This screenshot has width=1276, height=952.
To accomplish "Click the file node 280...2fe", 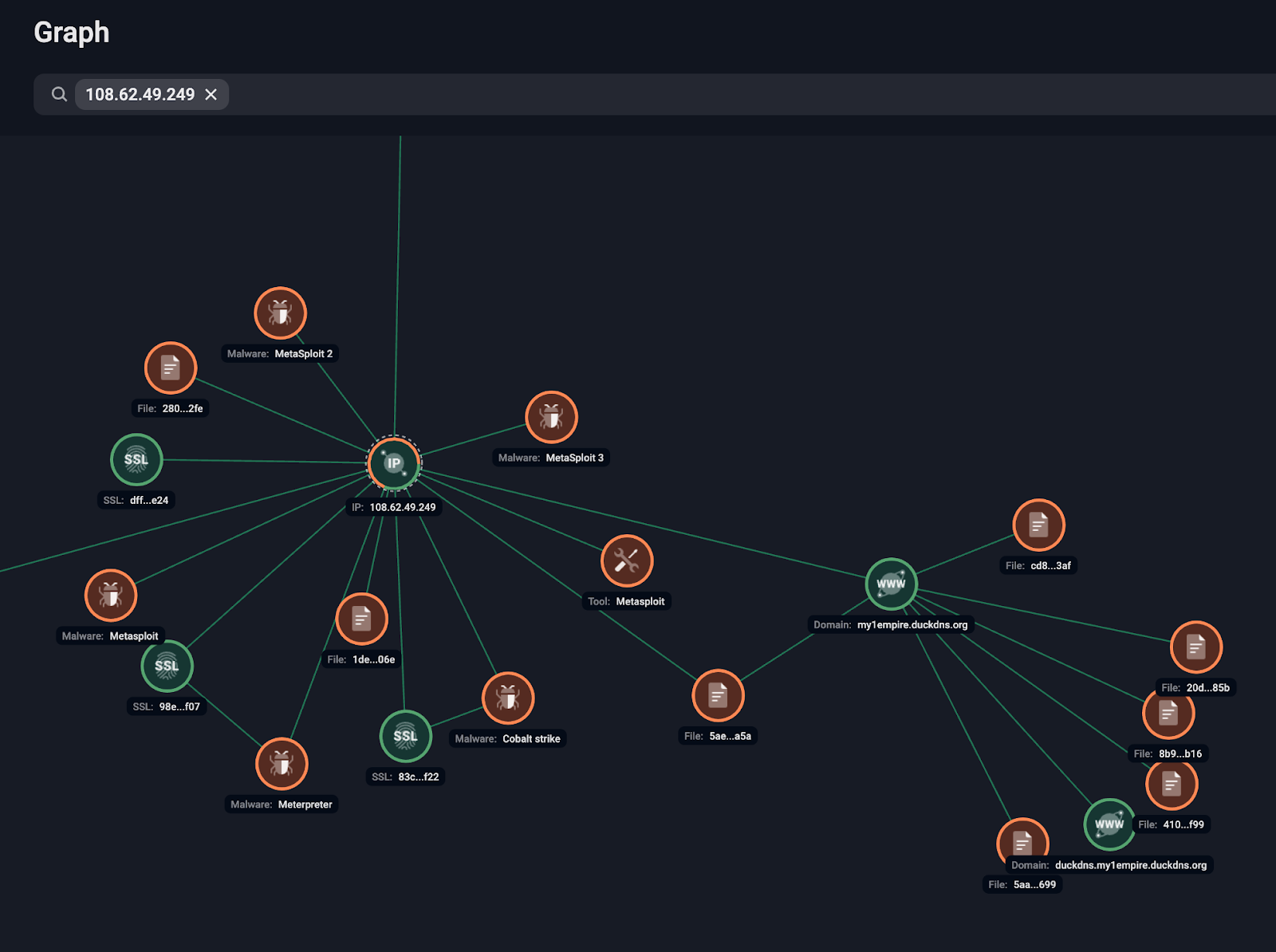I will coord(171,368).
